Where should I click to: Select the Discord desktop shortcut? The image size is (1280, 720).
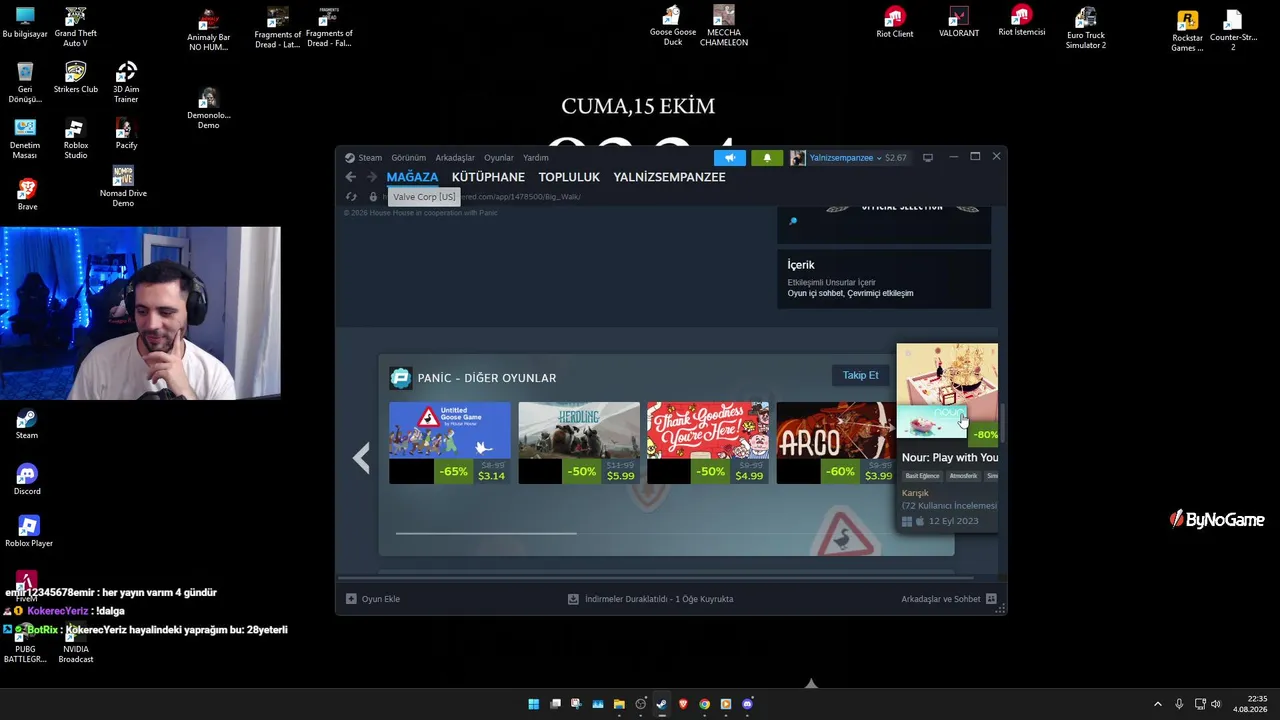coord(27,480)
